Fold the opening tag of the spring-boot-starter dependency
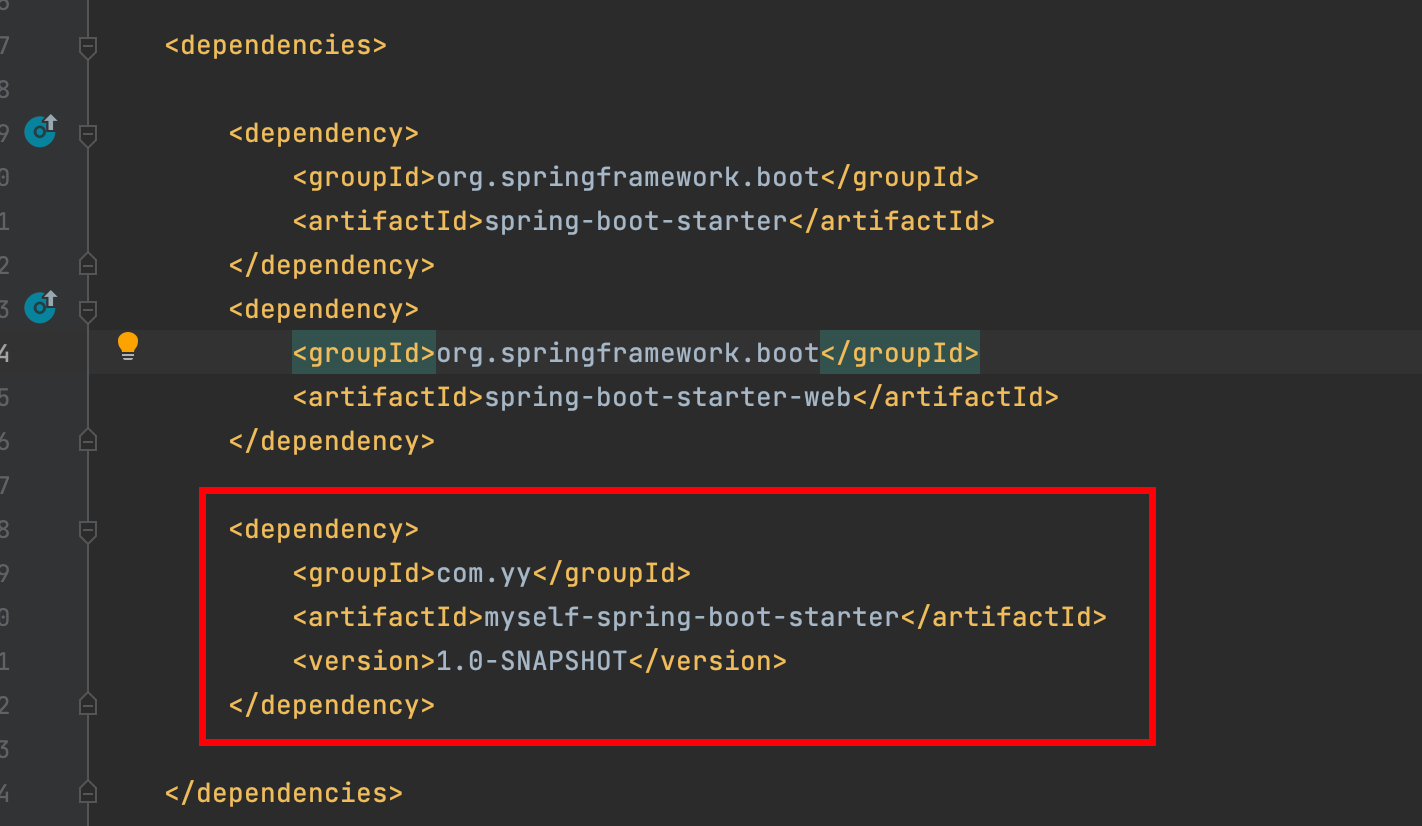 click(88, 134)
